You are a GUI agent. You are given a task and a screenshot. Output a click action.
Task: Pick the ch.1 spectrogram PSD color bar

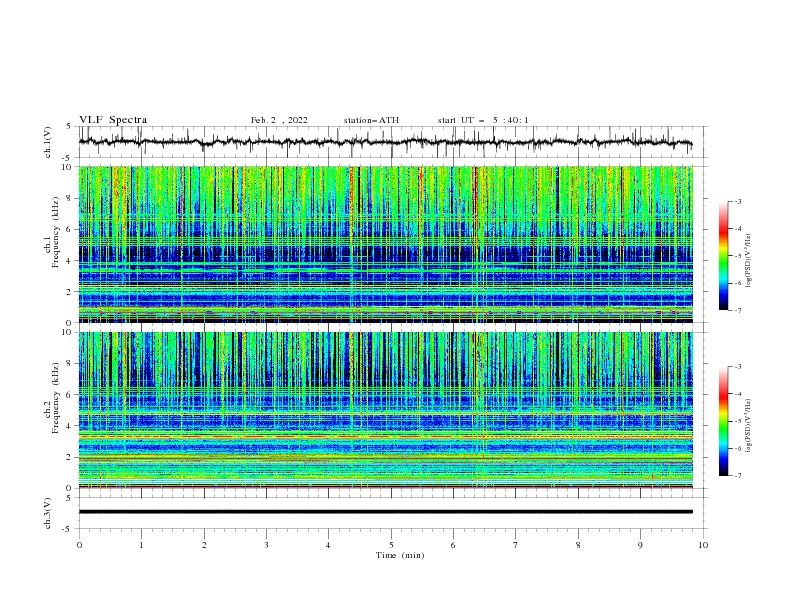(723, 255)
